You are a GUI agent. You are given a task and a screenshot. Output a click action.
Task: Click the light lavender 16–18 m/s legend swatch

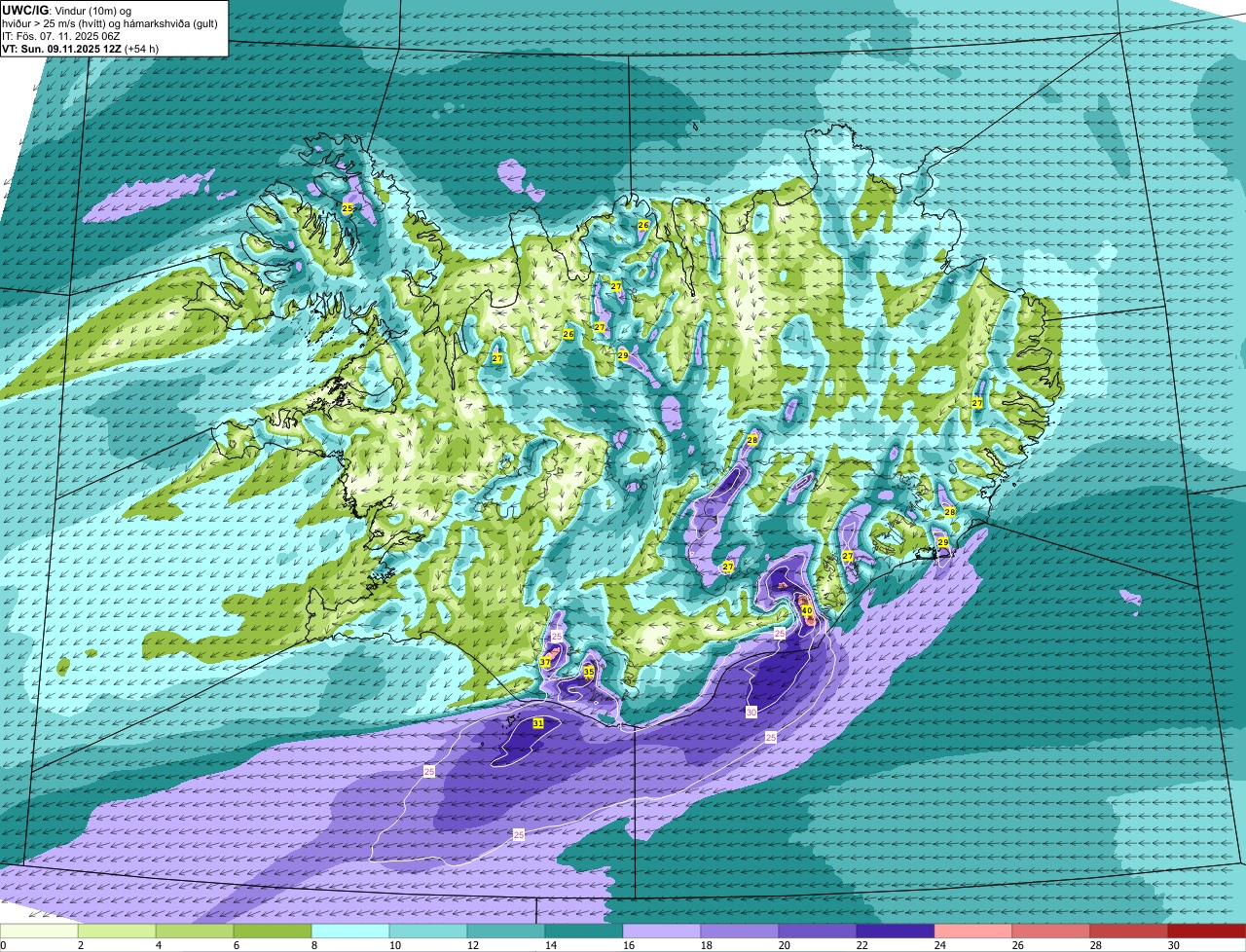(662, 932)
